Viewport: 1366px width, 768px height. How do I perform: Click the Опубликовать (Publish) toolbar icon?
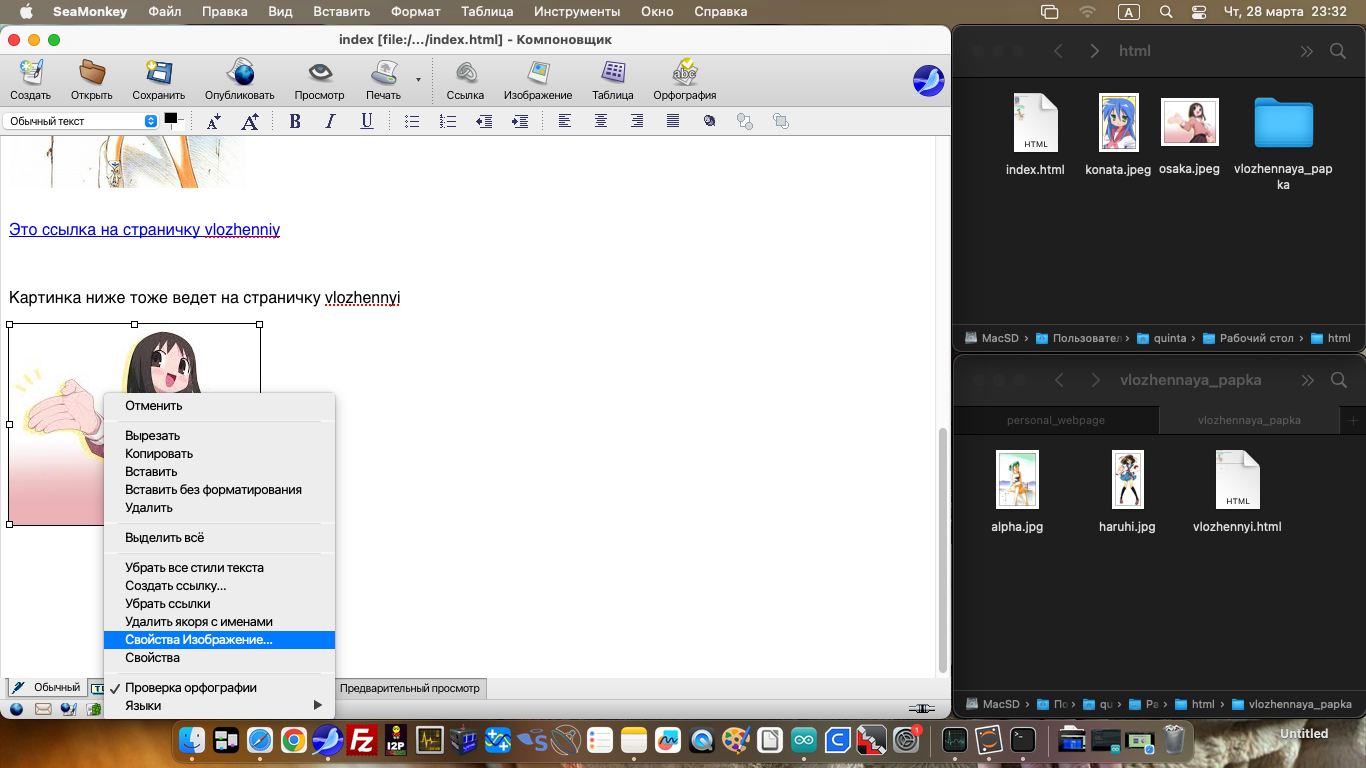[x=239, y=80]
